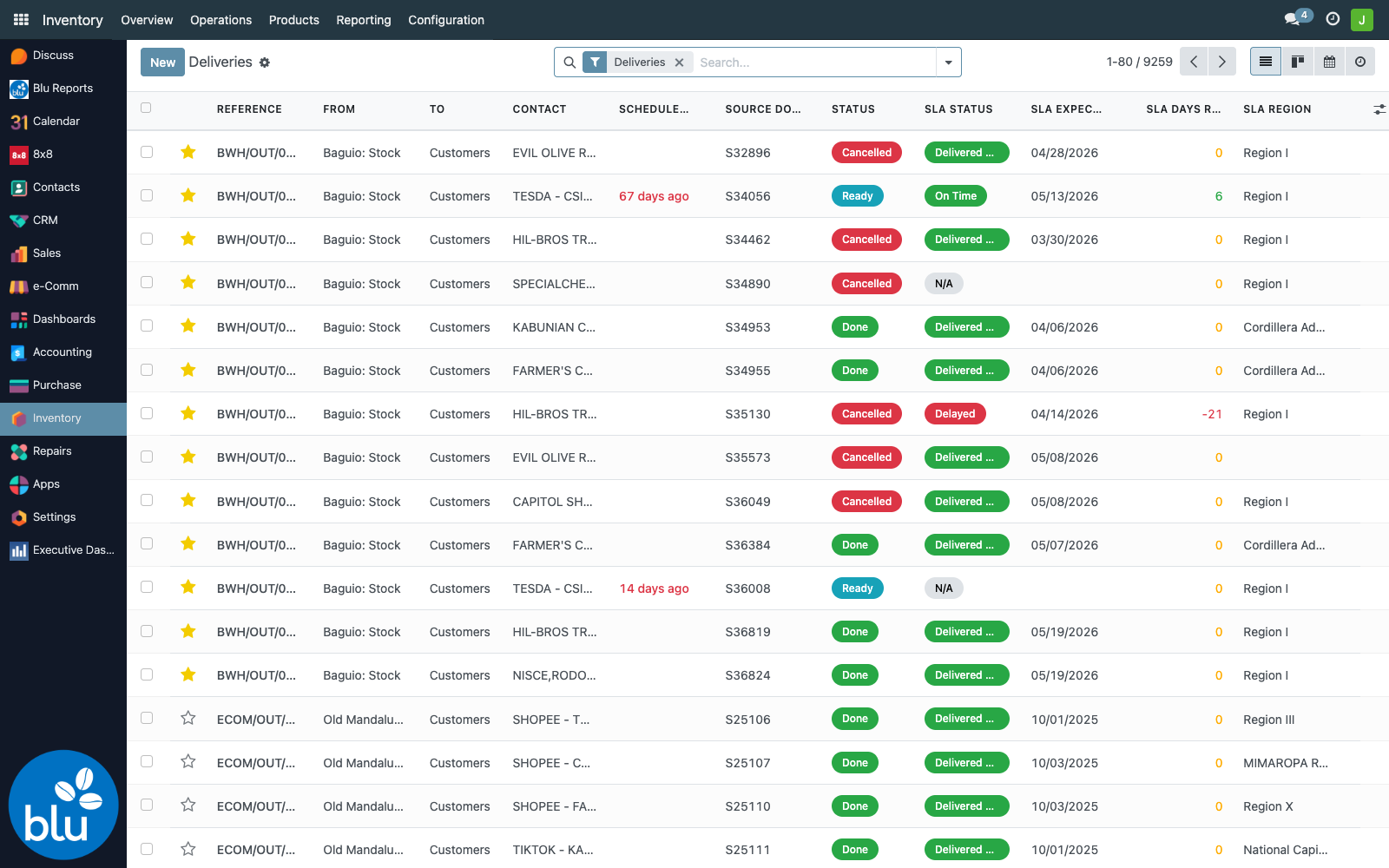Screen dimensions: 1389x868
Task: Tick checkbox for row S34056
Action: (147, 195)
